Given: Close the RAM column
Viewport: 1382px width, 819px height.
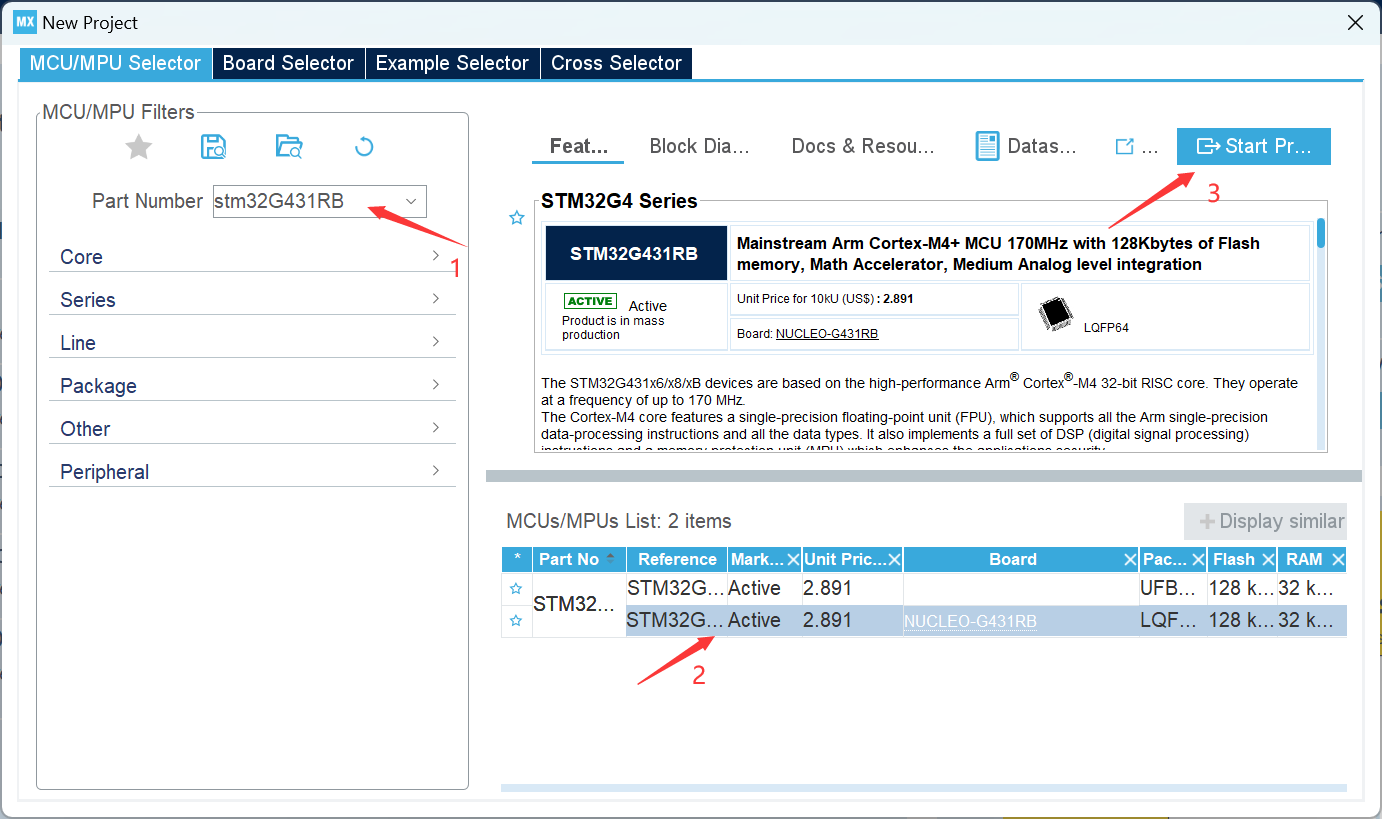Looking at the screenshot, I should coord(1338,560).
